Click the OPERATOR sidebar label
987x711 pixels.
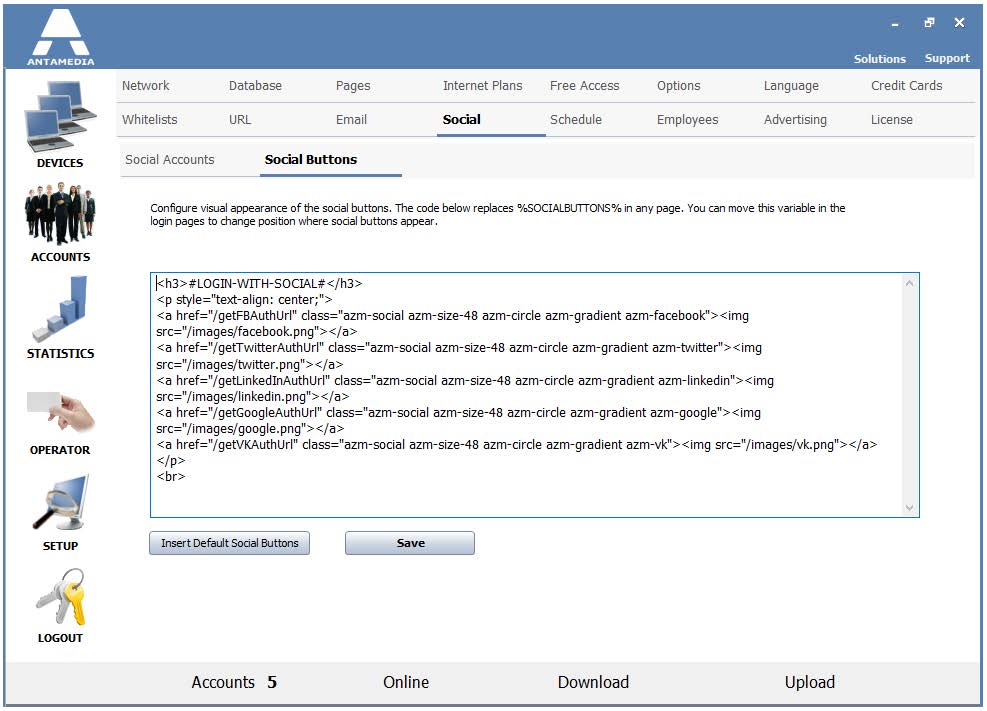click(60, 450)
